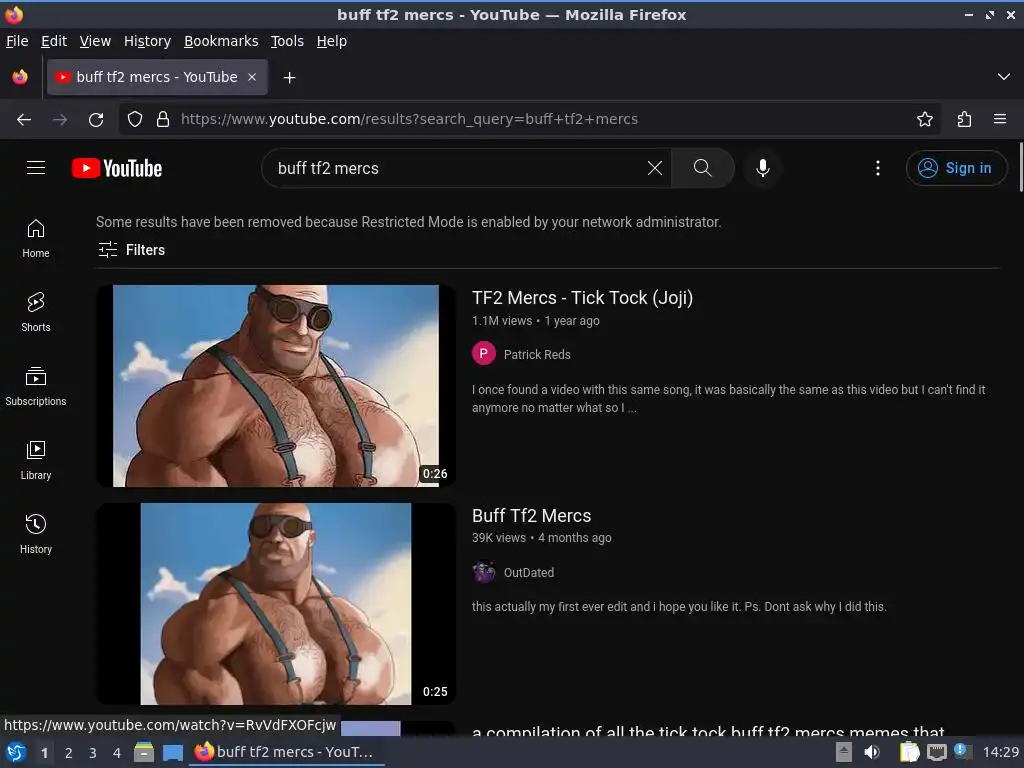Open Library from the sidebar
Screen dimensions: 1024x768
point(36,460)
